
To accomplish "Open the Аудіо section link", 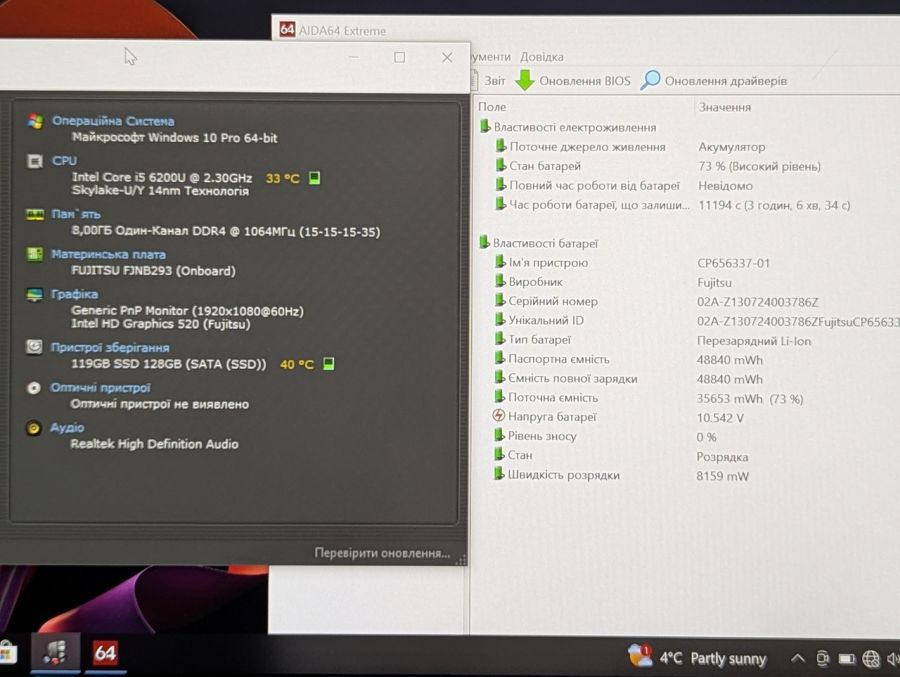I will tap(67, 428).
